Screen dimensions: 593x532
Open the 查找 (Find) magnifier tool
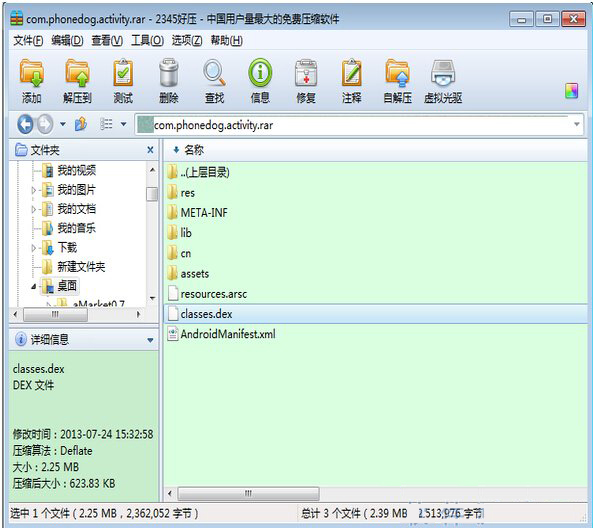[x=214, y=81]
